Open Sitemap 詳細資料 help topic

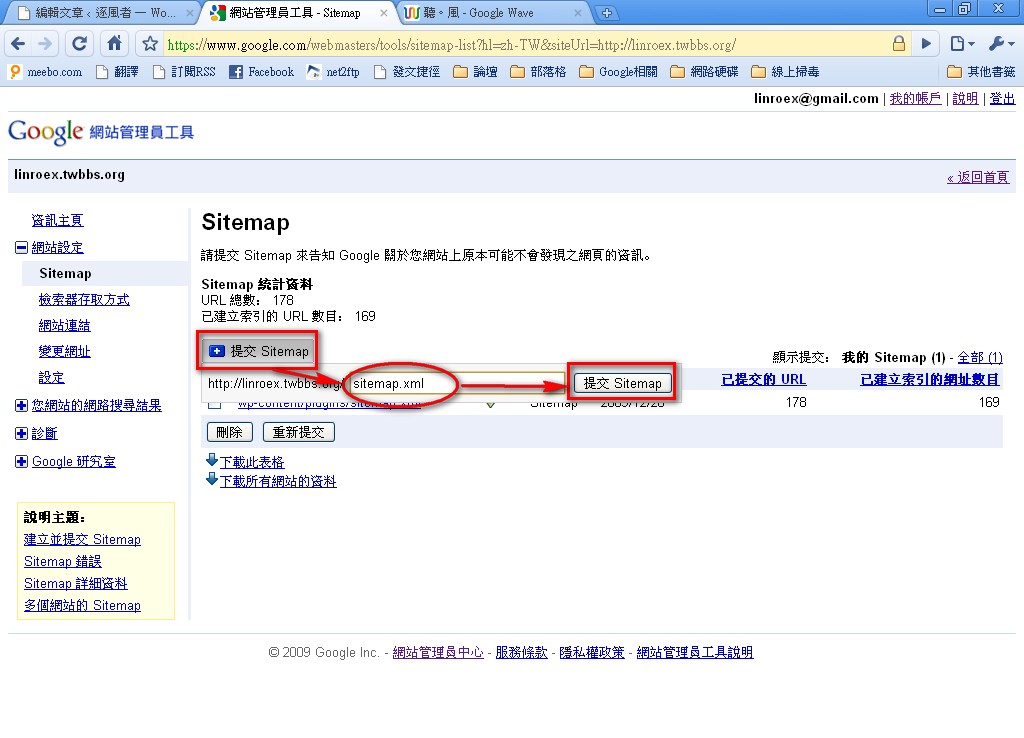click(76, 584)
